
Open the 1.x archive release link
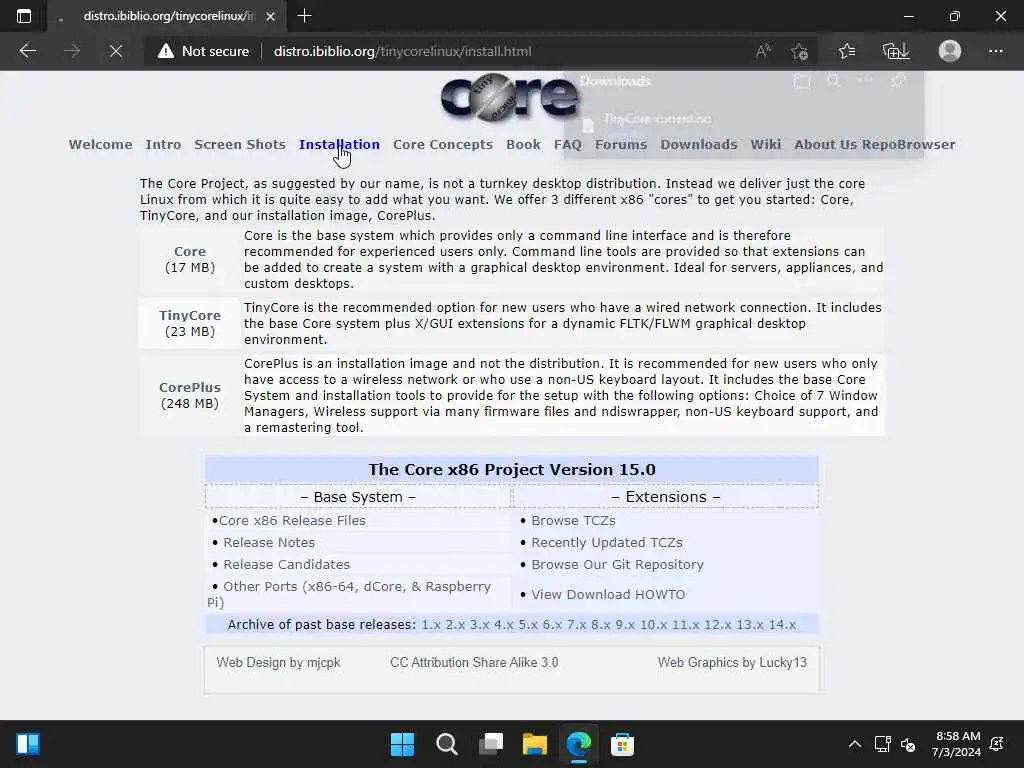(x=431, y=625)
